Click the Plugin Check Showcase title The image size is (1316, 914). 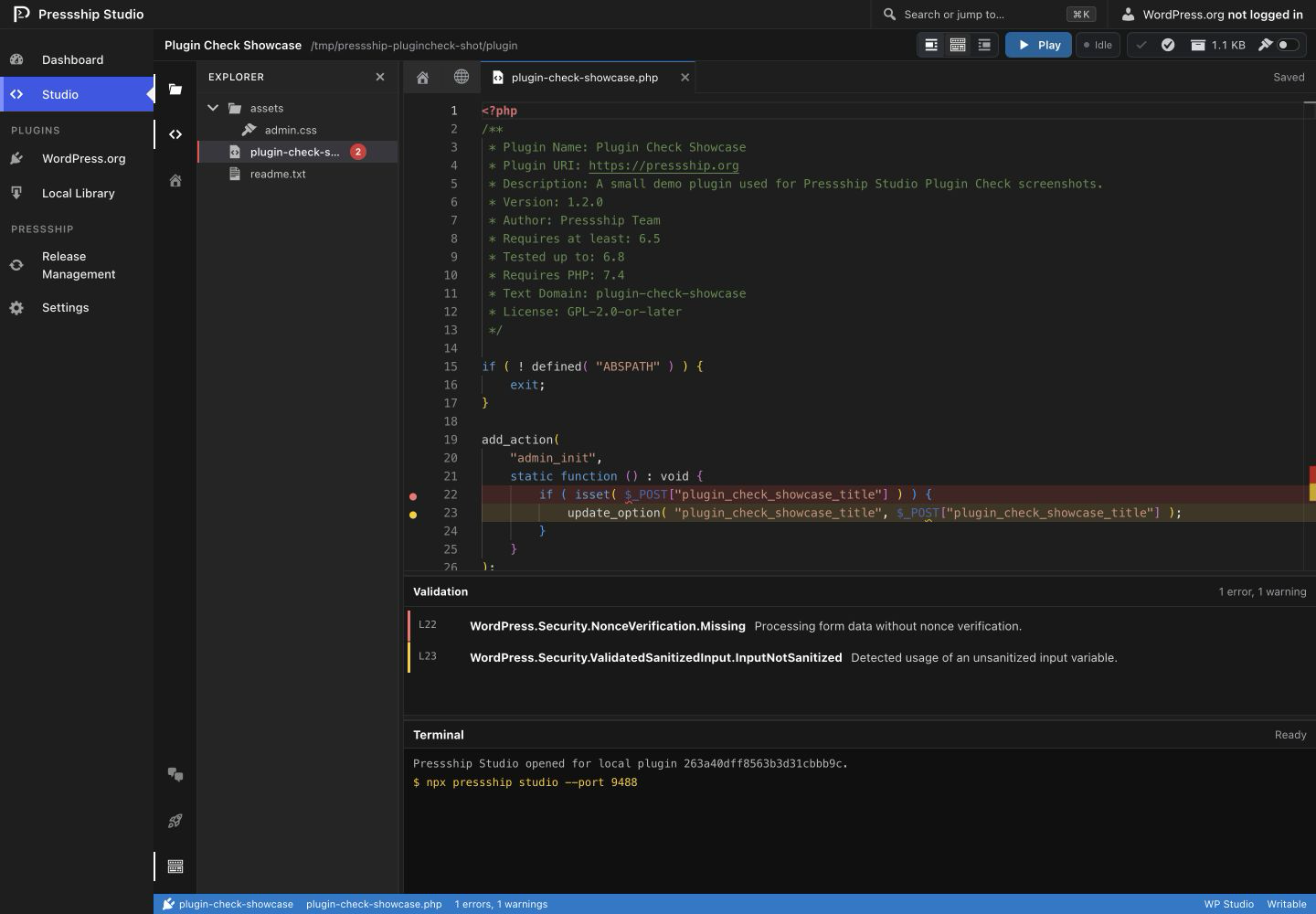233,45
